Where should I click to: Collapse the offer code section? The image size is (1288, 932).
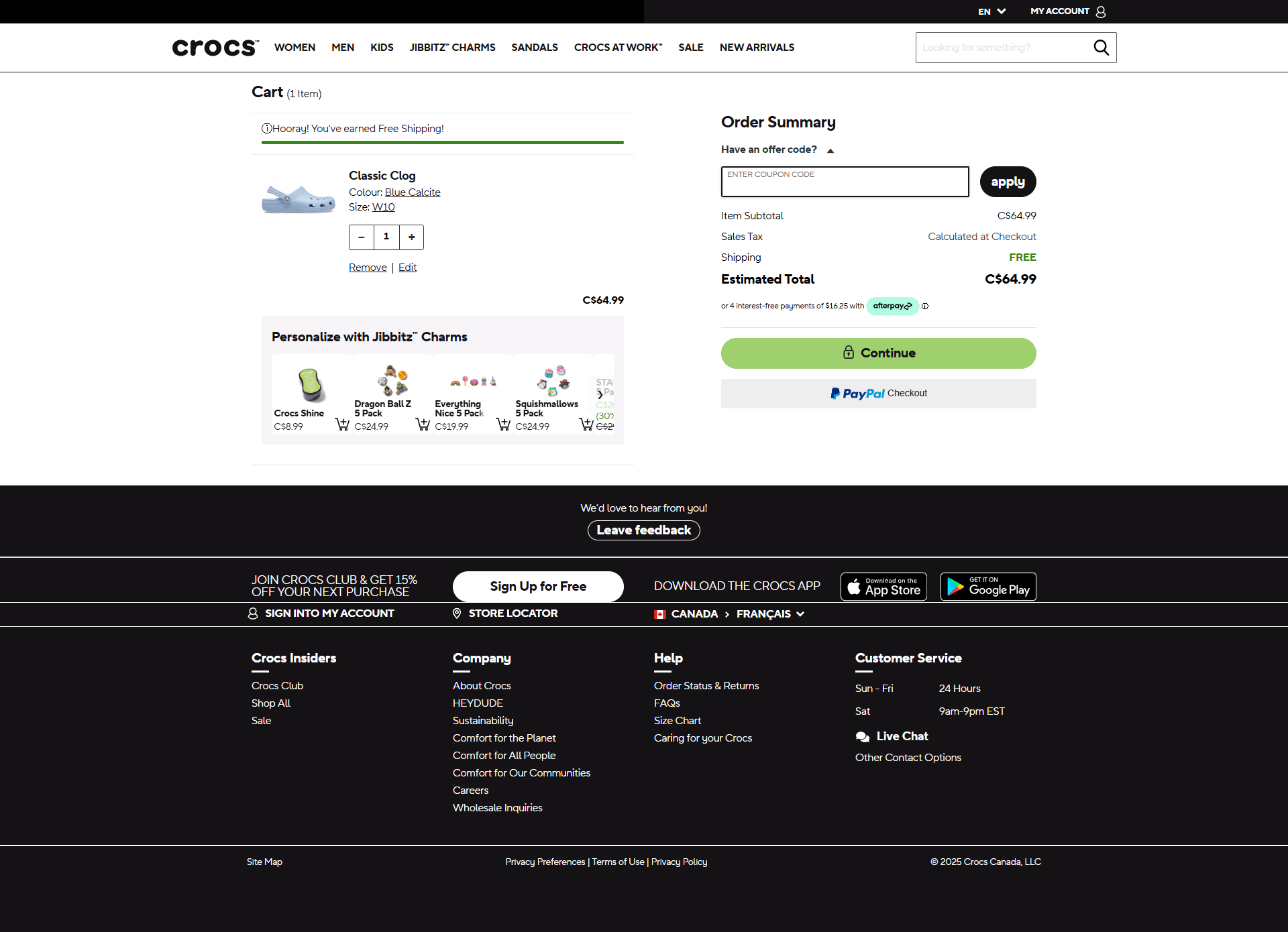[x=777, y=150]
